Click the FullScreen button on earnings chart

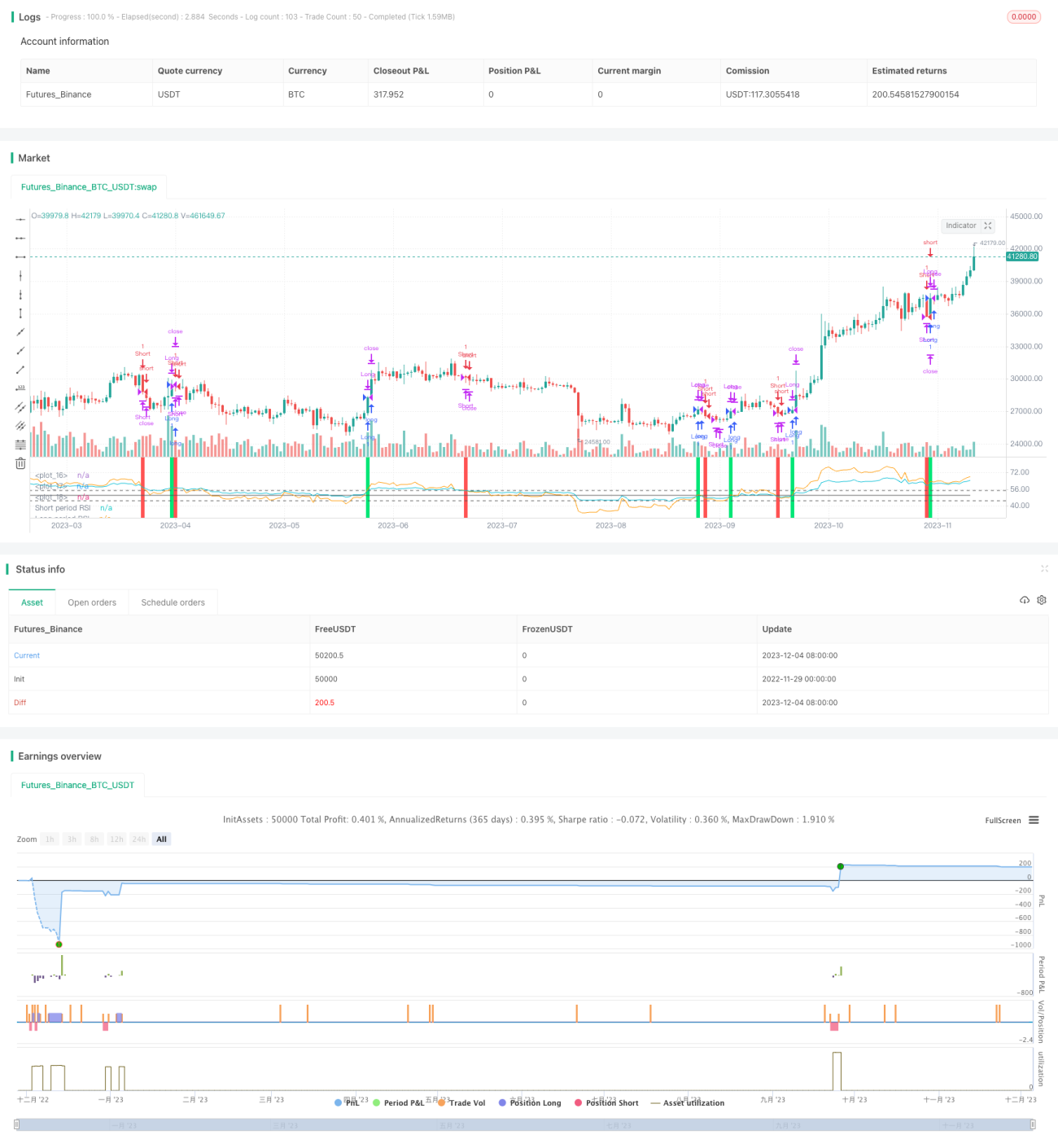click(x=1003, y=820)
